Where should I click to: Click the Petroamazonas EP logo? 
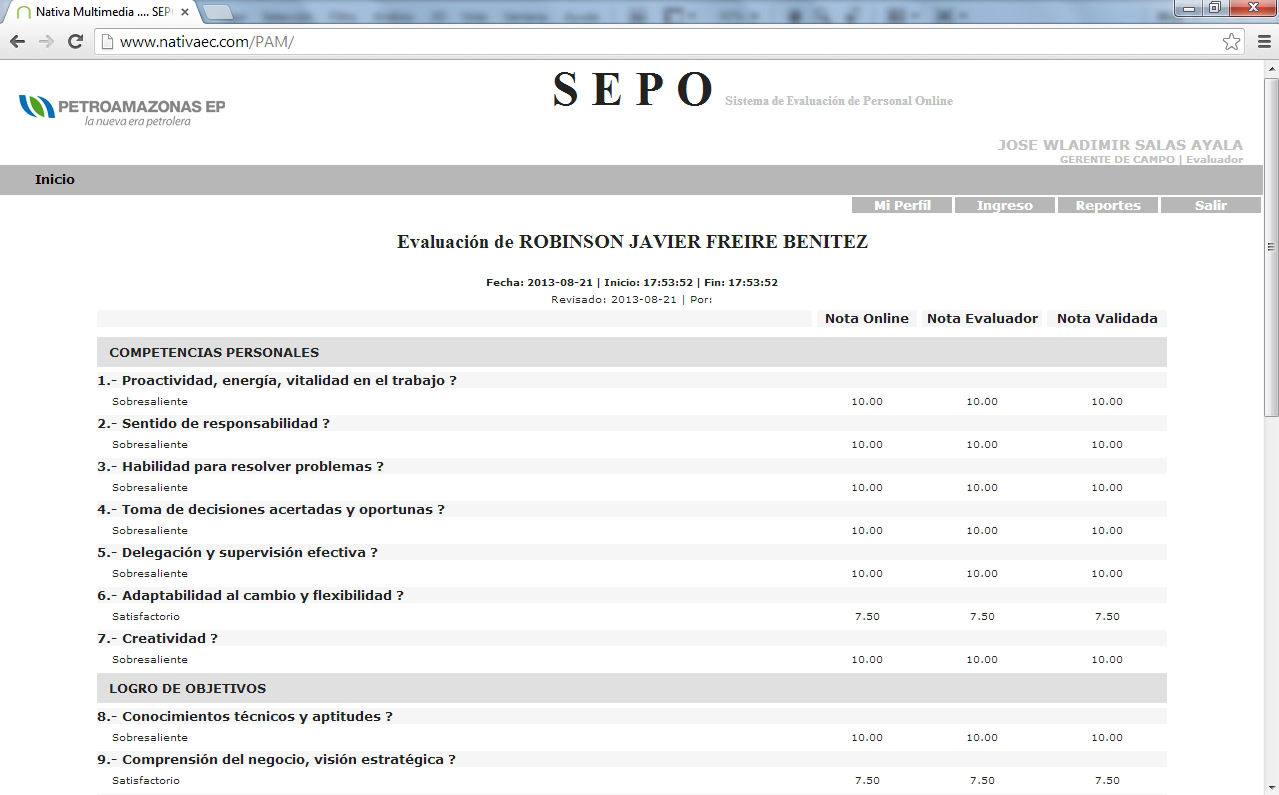tap(122, 110)
